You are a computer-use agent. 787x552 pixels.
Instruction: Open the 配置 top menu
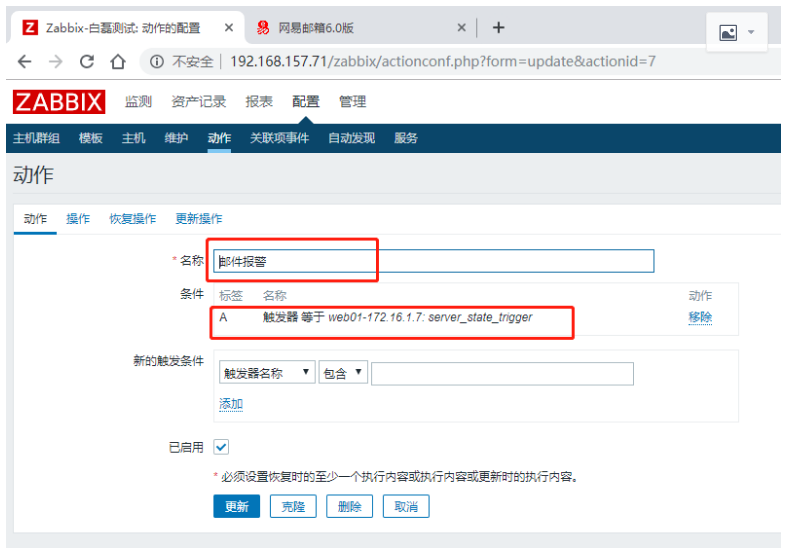(306, 102)
